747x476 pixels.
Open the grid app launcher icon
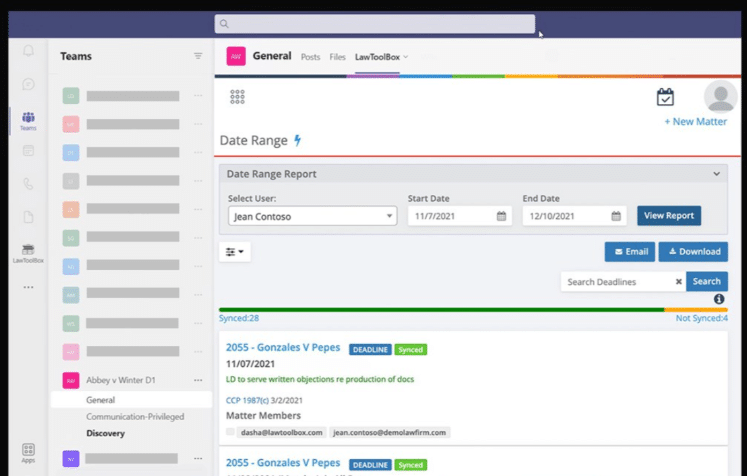(x=237, y=97)
